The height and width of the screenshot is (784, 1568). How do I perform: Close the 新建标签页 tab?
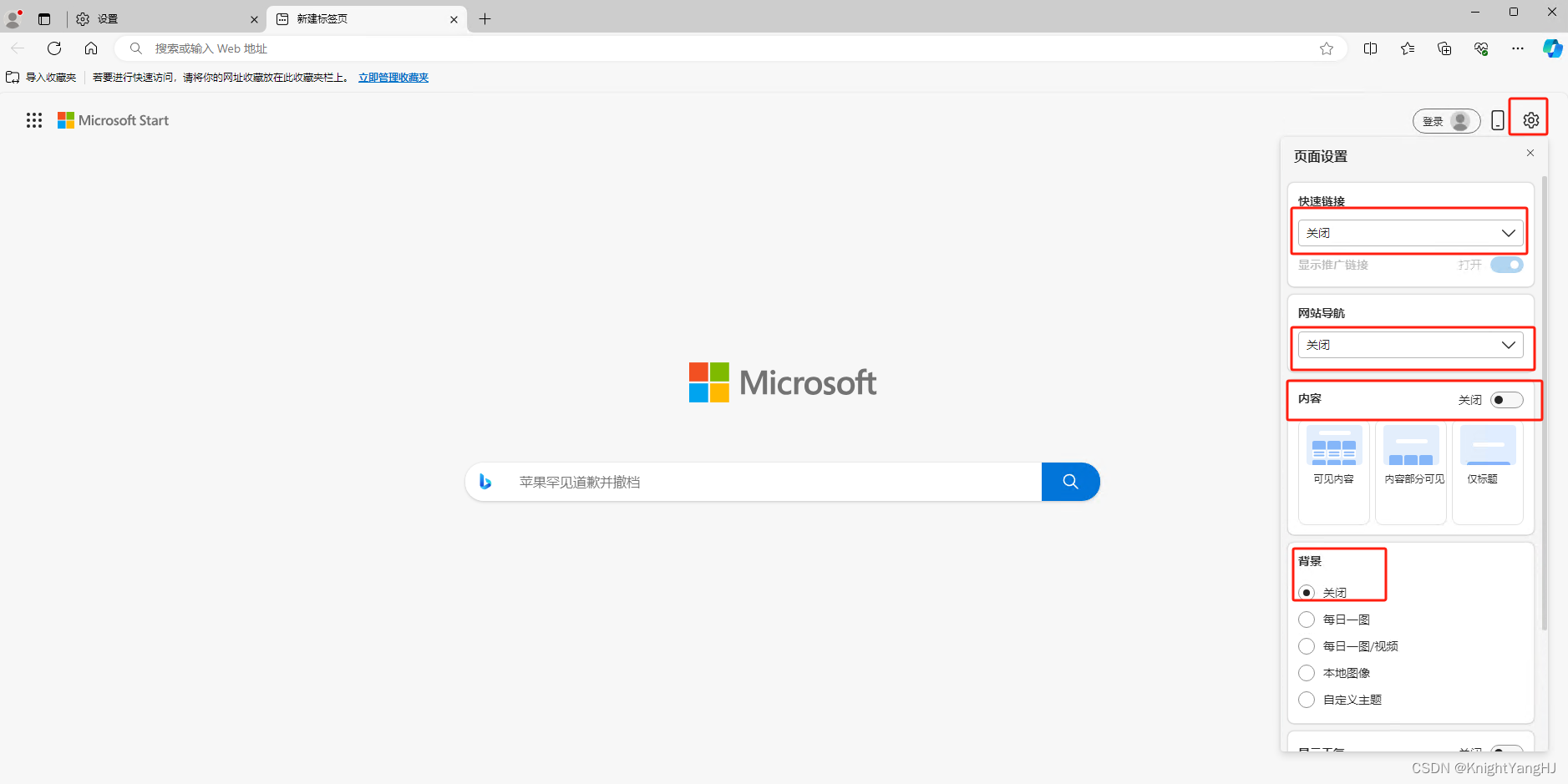pos(454,19)
